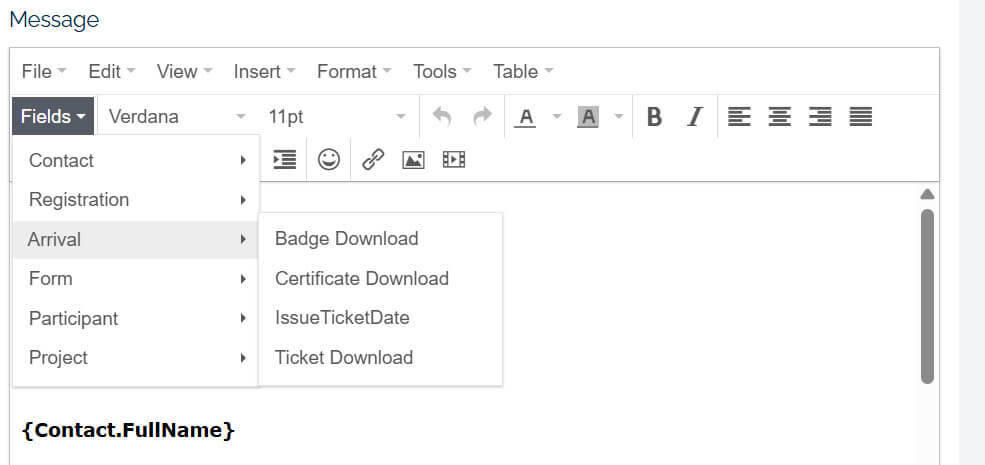Insert image icon

click(x=413, y=160)
